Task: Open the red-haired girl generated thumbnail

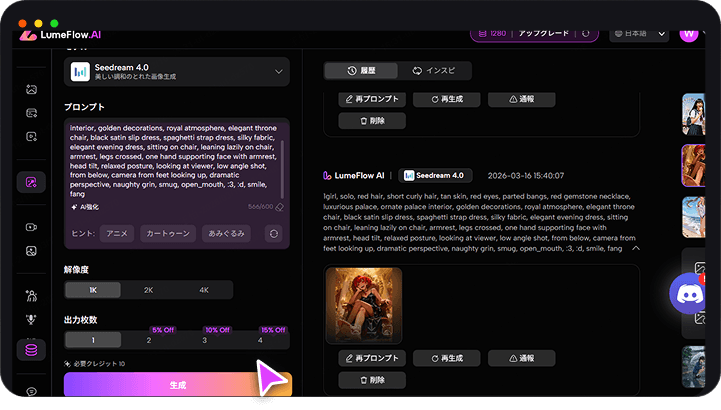Action: pyautogui.click(x=364, y=305)
